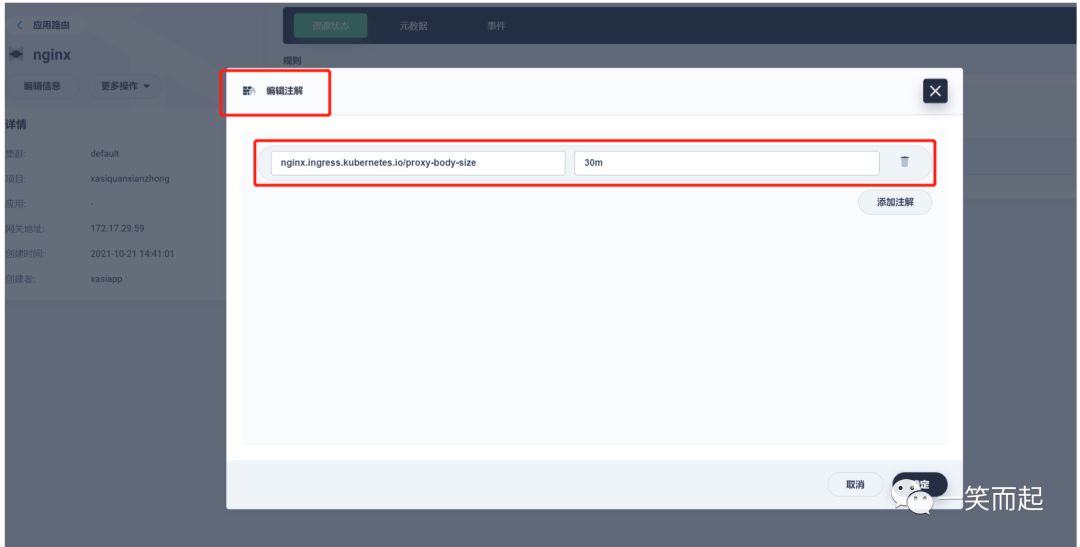Edit the annotation value field 30m

[727, 163]
